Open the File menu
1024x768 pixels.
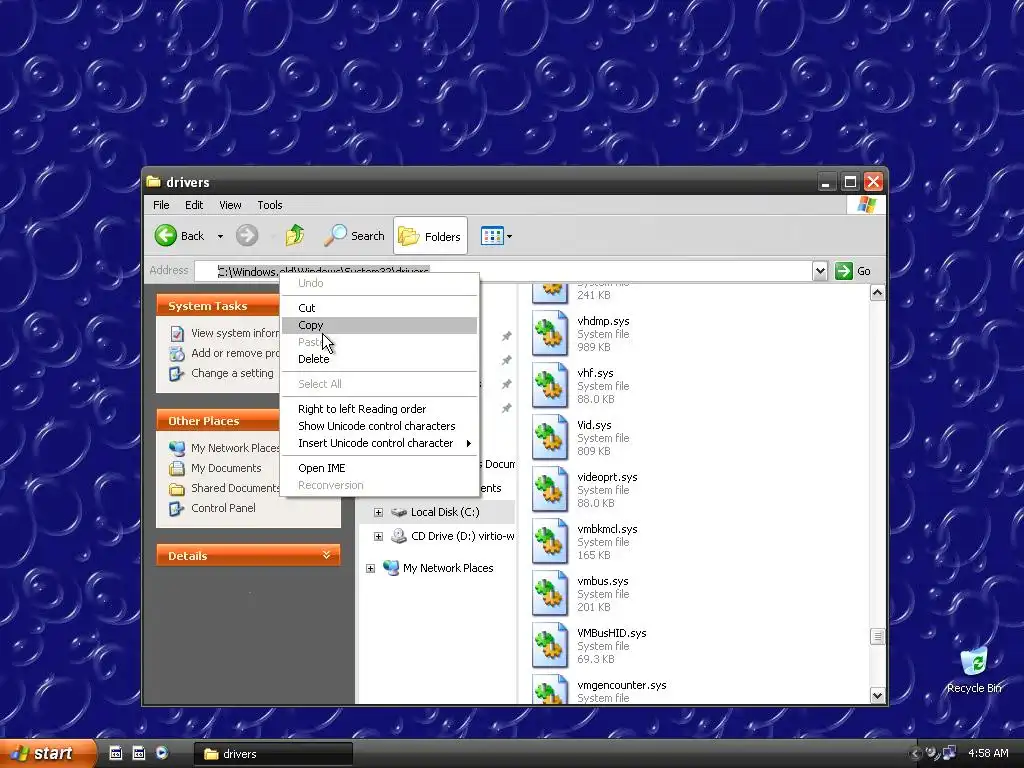tap(161, 205)
